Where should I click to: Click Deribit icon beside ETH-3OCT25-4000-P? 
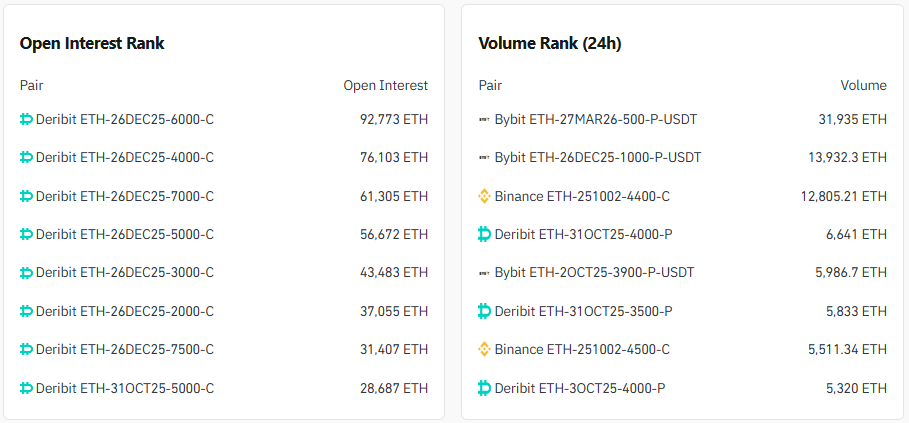(x=485, y=388)
